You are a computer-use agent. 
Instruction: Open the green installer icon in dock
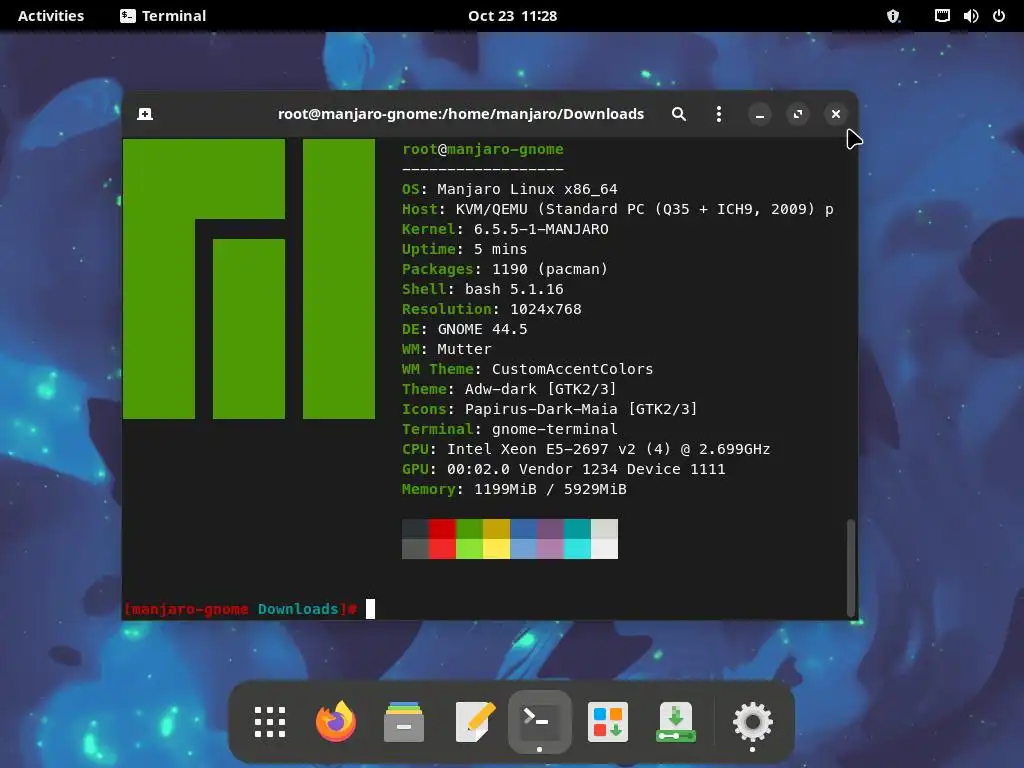(675, 722)
